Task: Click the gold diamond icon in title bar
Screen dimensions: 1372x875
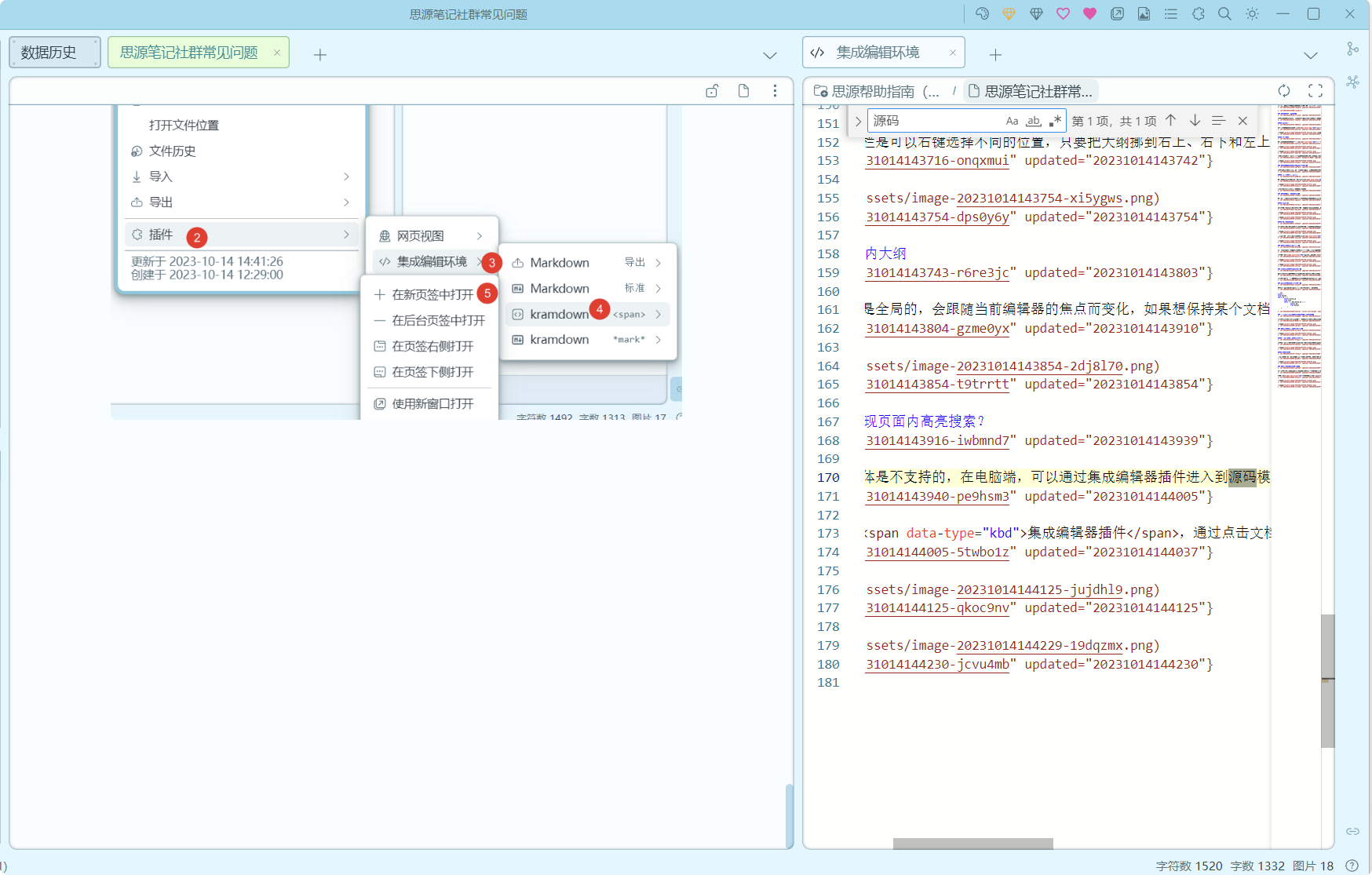Action: pyautogui.click(x=1009, y=14)
